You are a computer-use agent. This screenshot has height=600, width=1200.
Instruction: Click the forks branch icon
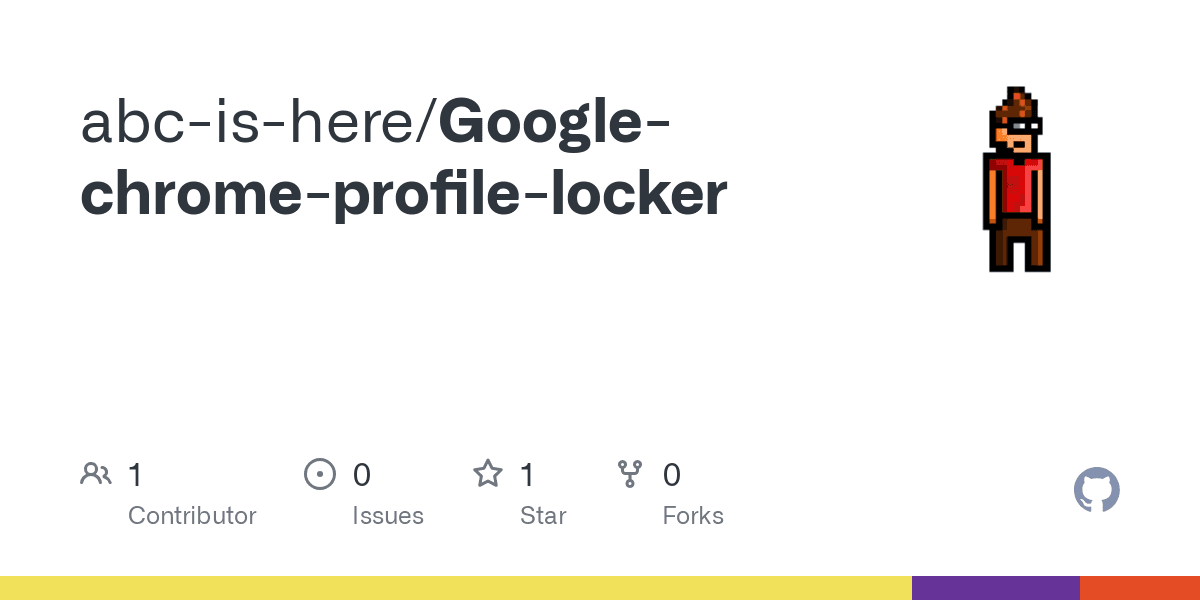(630, 474)
